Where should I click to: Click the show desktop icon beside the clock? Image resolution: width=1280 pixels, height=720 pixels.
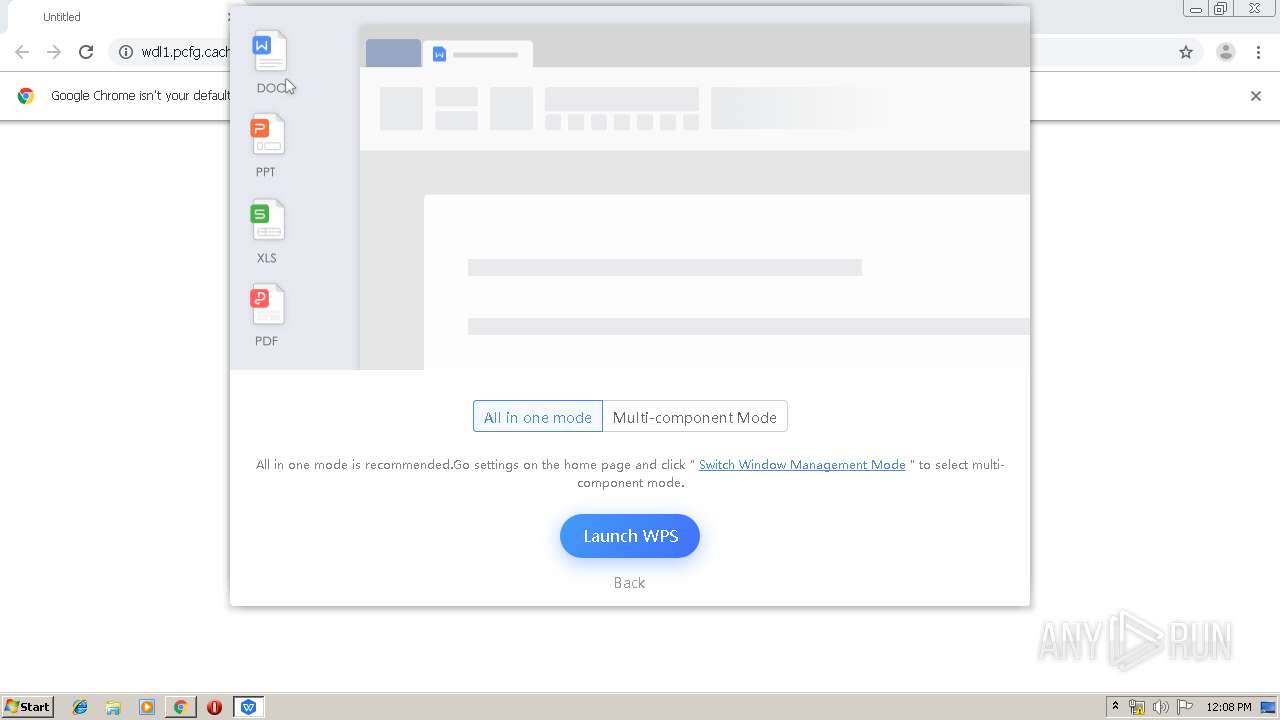(x=1269, y=707)
